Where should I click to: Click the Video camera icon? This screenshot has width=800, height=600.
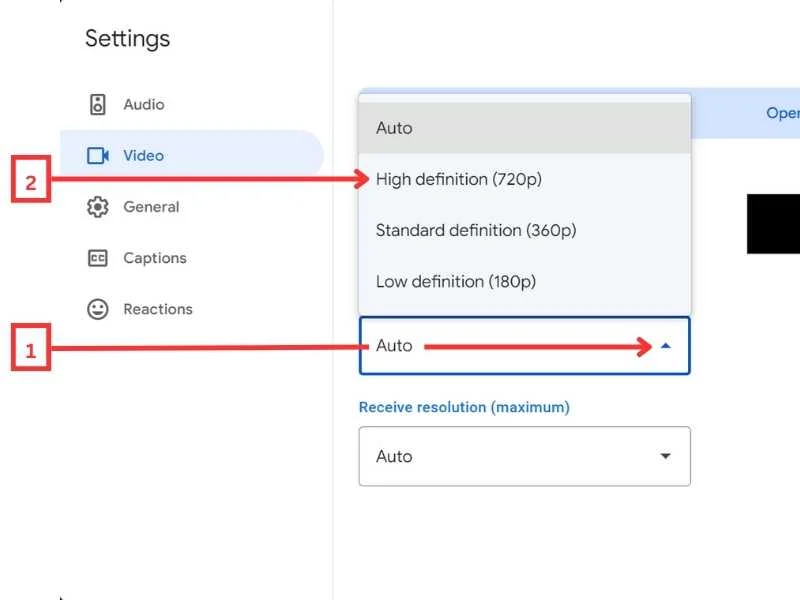click(x=97, y=156)
